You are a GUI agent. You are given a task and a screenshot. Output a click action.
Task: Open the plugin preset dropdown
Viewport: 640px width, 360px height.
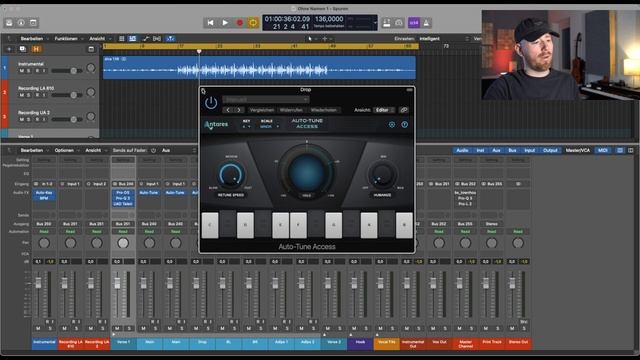tap(266, 100)
